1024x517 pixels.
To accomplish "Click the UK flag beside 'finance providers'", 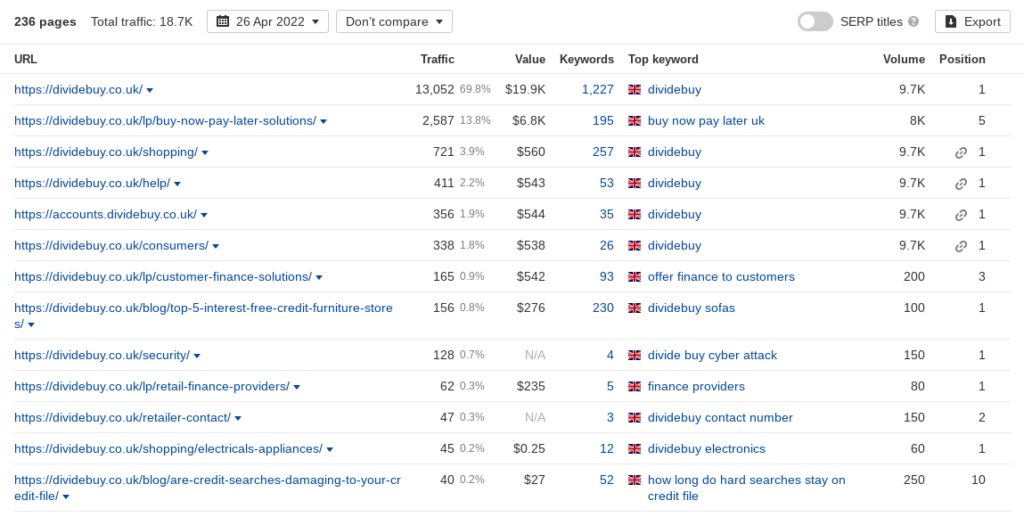I will (634, 386).
